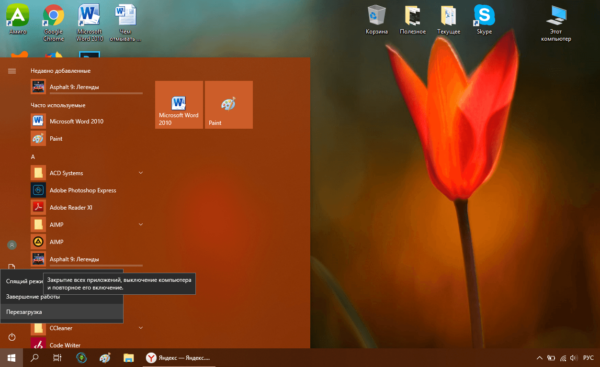Open the Paint pinned tile
Screen dimensions: 600x367
click(229, 104)
